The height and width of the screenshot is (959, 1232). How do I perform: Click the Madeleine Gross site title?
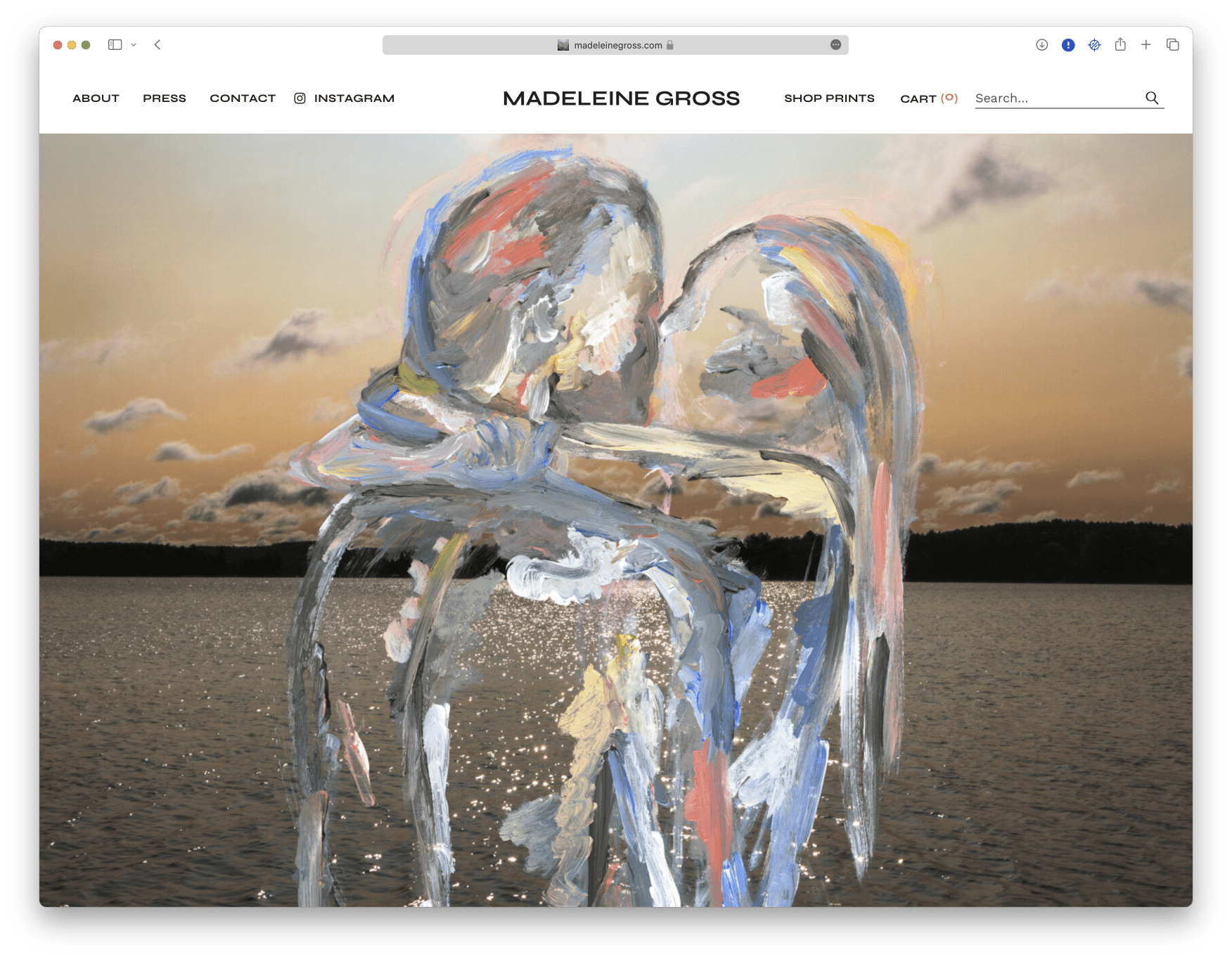621,98
